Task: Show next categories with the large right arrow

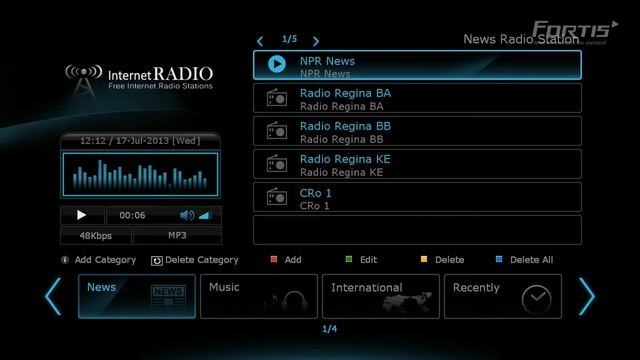Action: 587,297
